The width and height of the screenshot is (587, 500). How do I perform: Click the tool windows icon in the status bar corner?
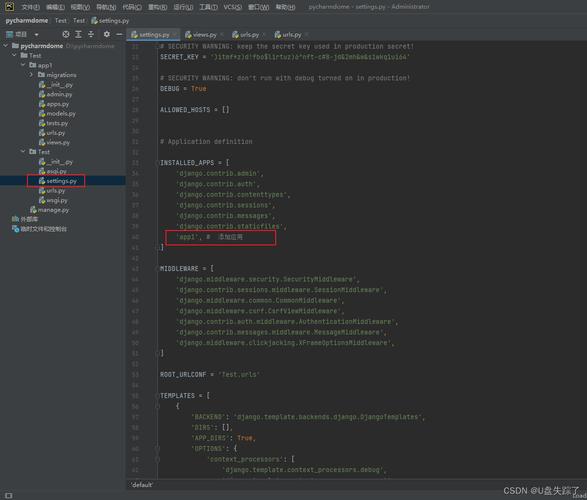pyautogui.click(x=8, y=496)
